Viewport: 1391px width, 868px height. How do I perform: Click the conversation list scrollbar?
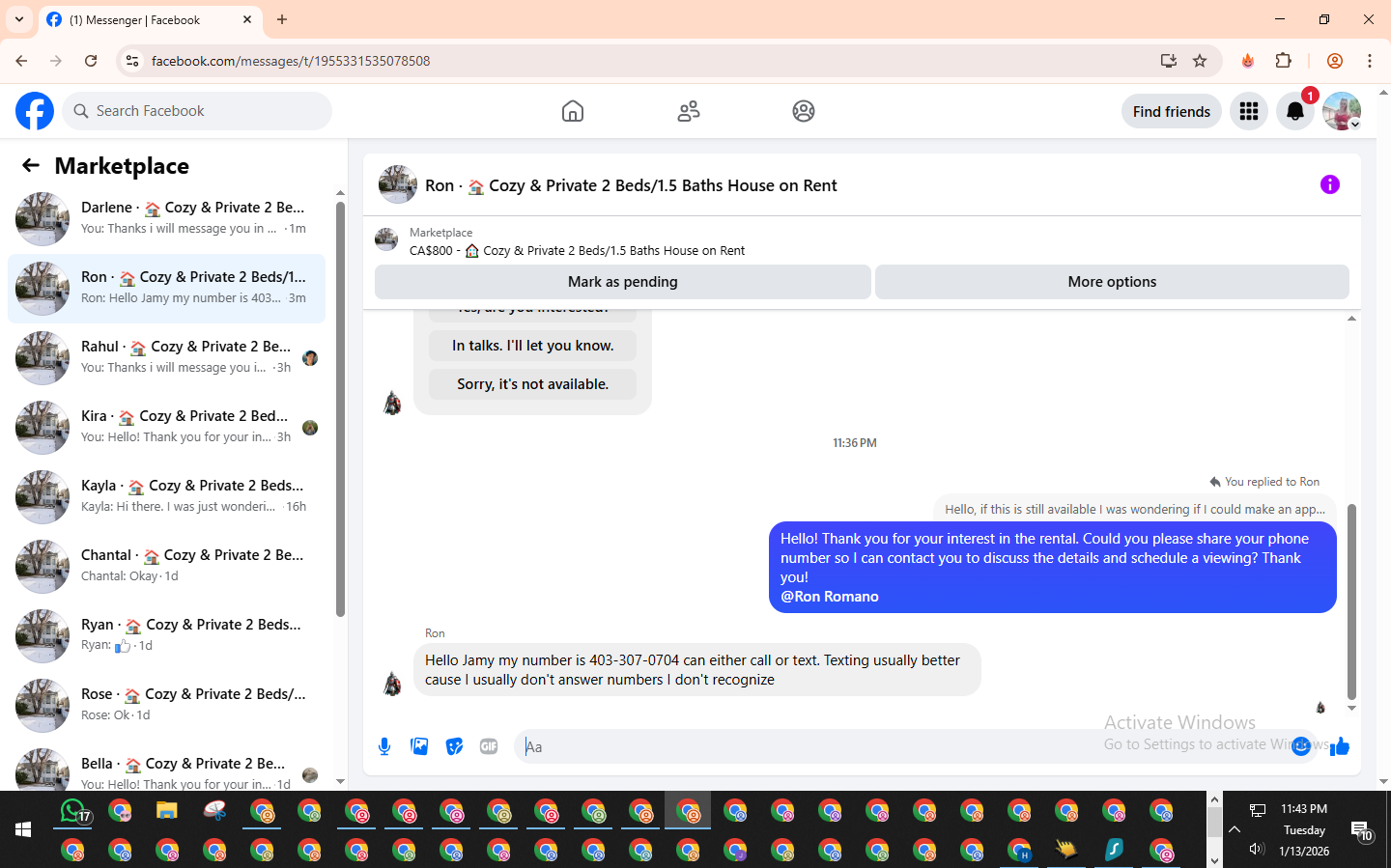pos(340,409)
